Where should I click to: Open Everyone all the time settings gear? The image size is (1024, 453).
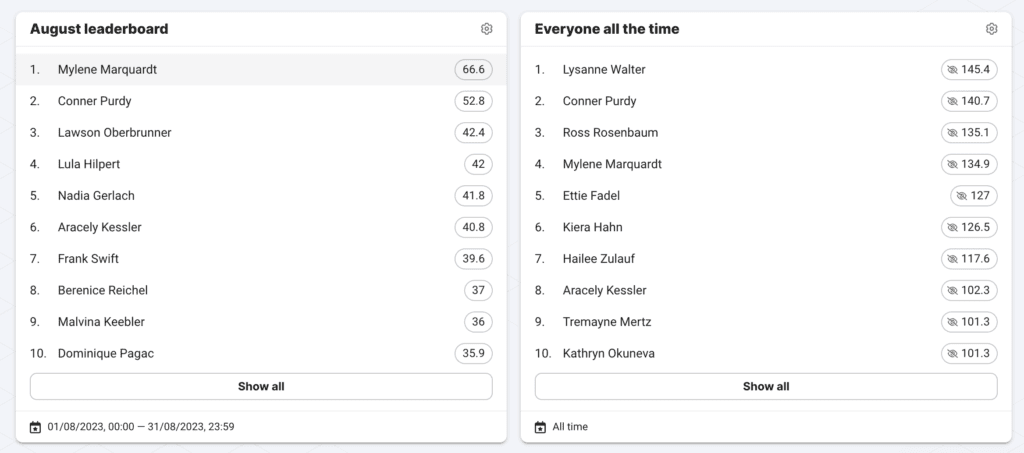pyautogui.click(x=992, y=29)
